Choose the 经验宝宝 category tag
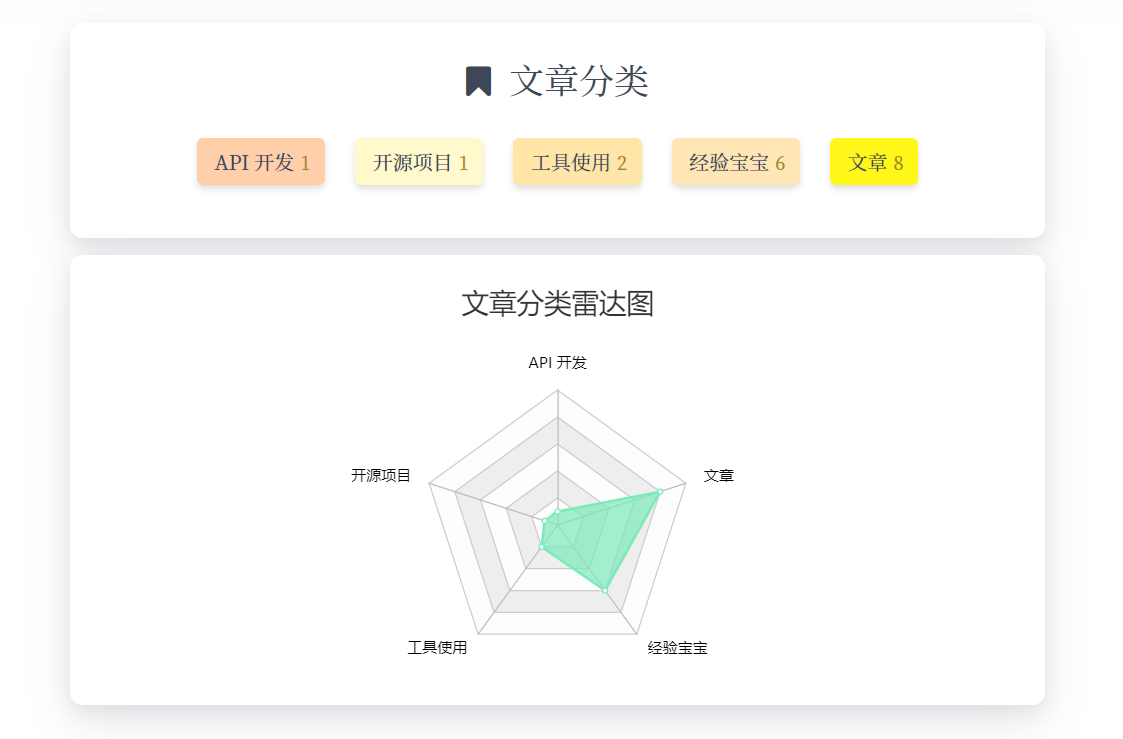 coord(735,162)
